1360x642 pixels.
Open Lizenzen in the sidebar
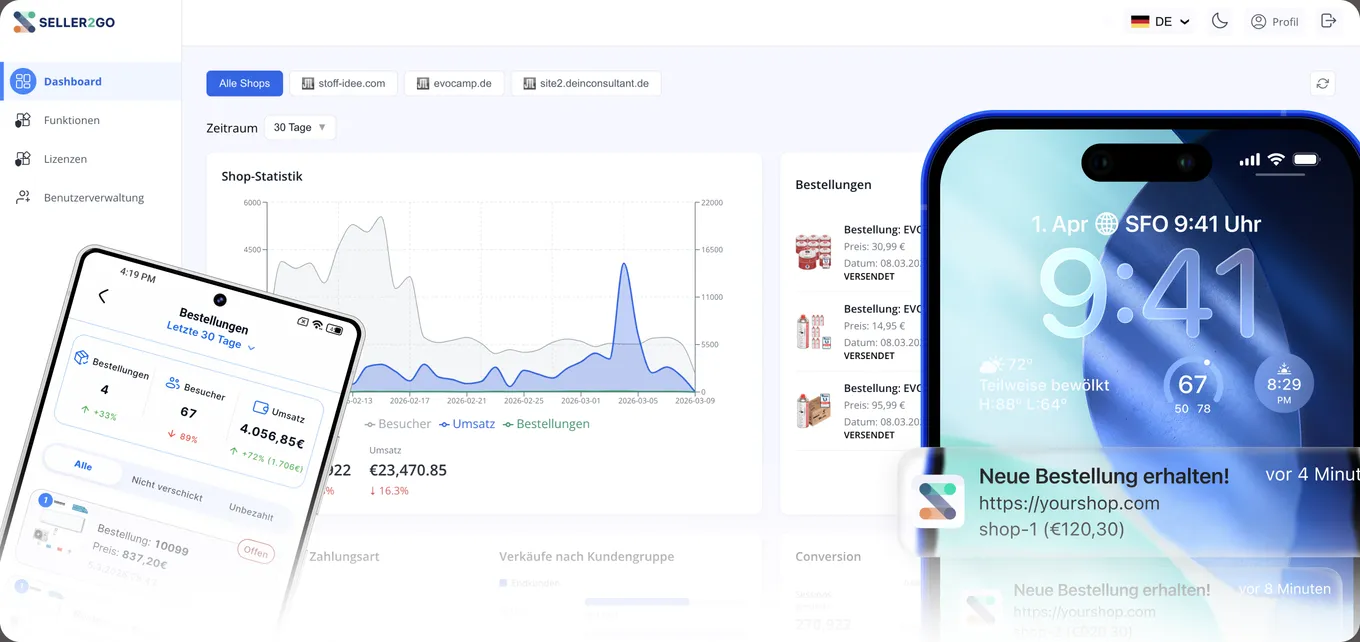pyautogui.click(x=90, y=159)
